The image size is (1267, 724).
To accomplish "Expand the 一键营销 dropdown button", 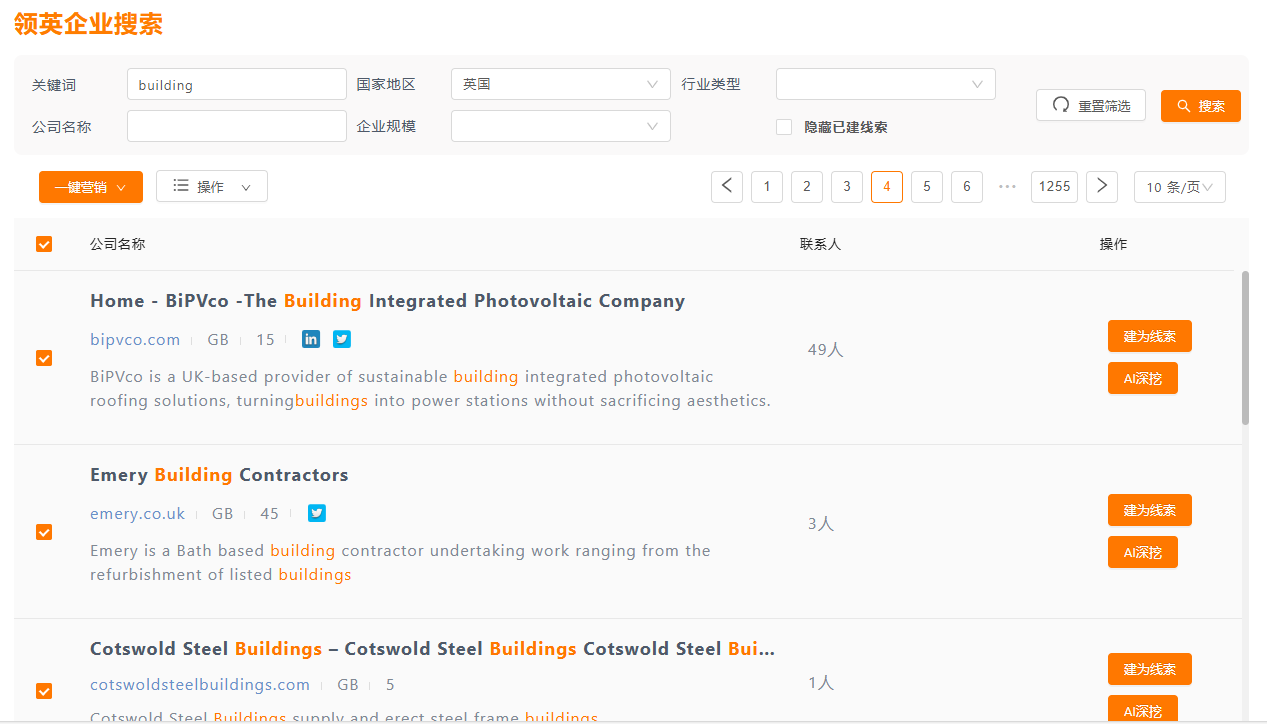I will click(x=91, y=187).
